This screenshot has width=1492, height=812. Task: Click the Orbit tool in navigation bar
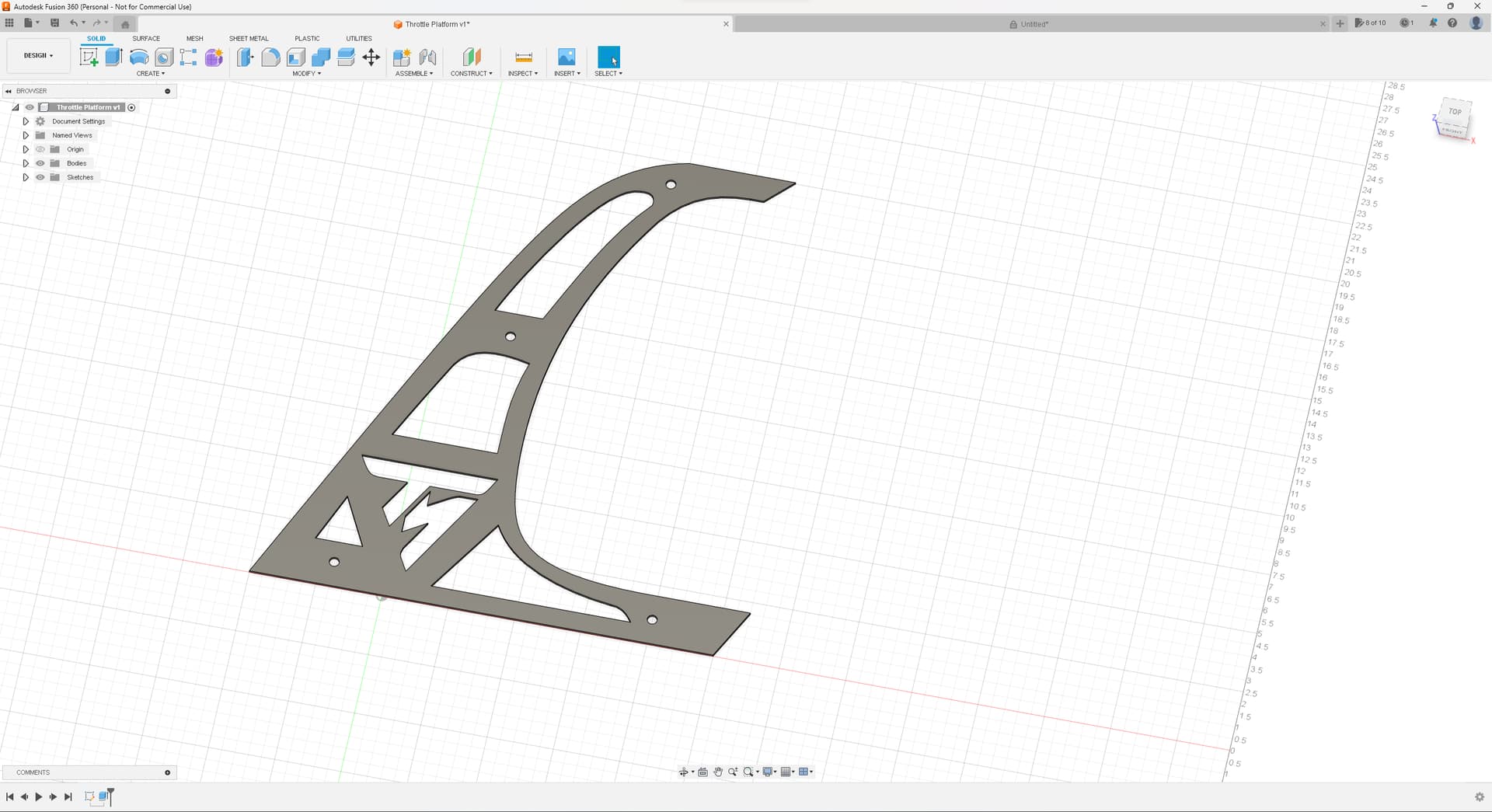684,772
